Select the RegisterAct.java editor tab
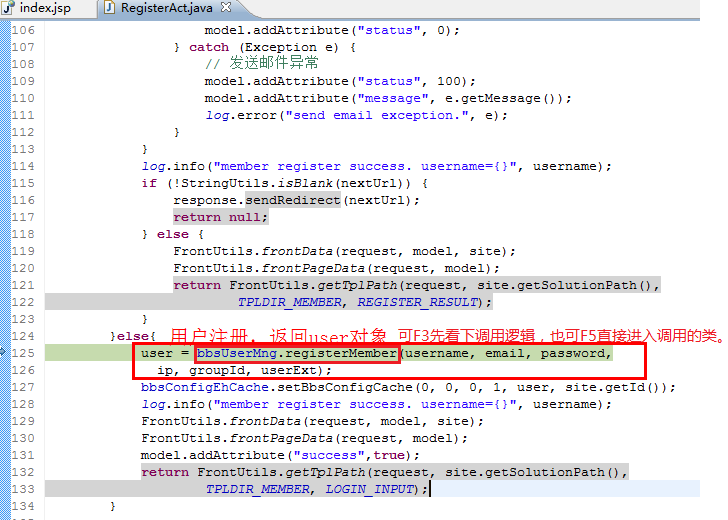728x520 pixels. tap(167, 8)
